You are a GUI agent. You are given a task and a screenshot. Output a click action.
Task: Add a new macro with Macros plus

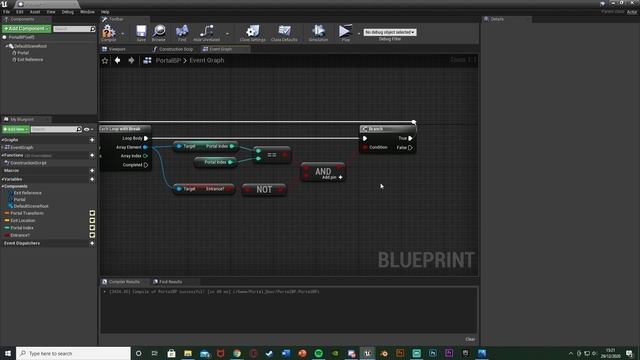[92, 171]
